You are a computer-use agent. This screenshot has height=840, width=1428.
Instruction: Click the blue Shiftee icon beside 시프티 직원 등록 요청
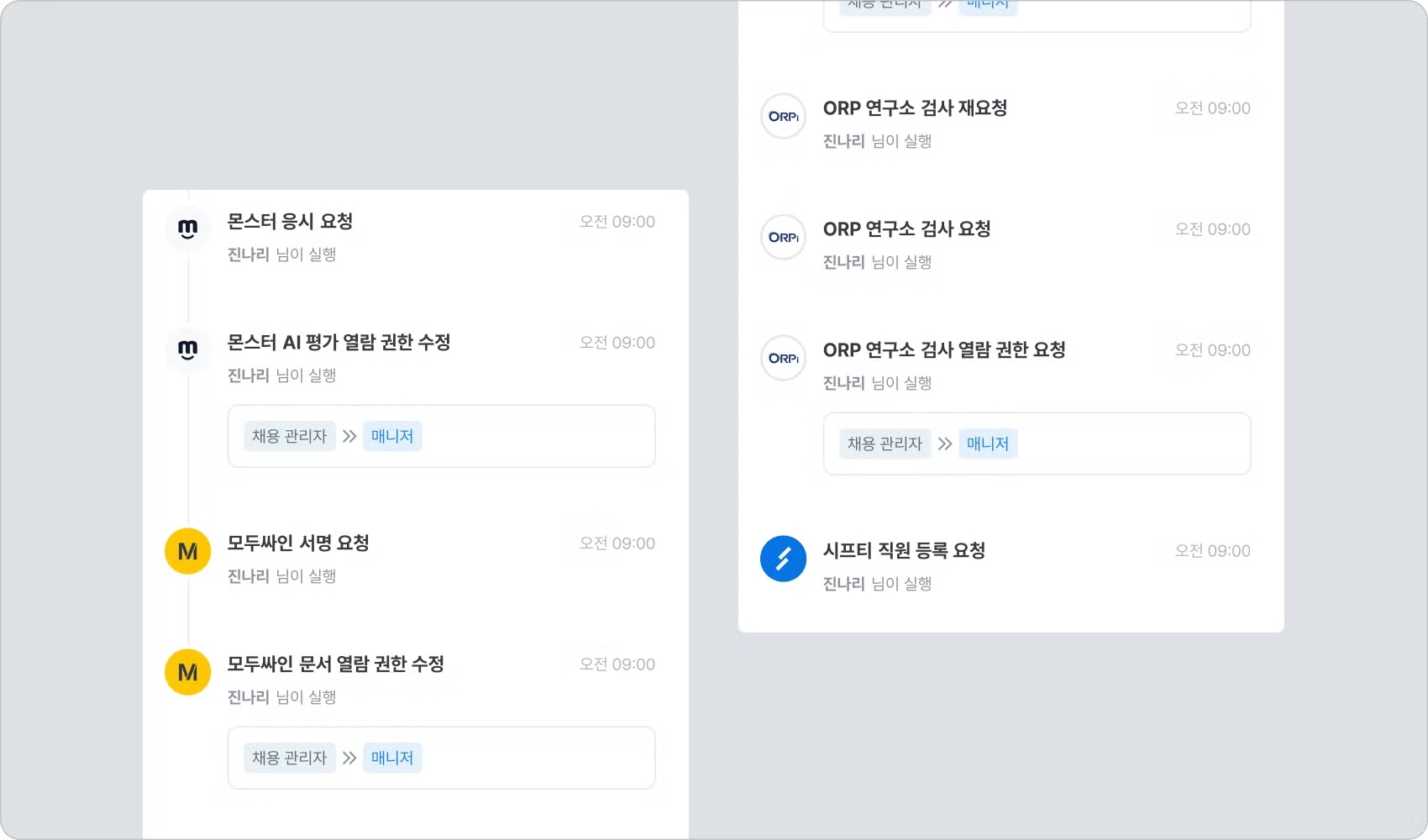pos(783,559)
